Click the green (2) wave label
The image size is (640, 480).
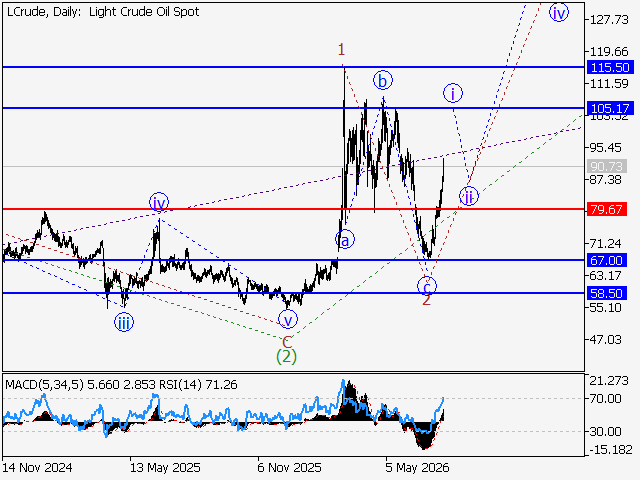tap(286, 356)
